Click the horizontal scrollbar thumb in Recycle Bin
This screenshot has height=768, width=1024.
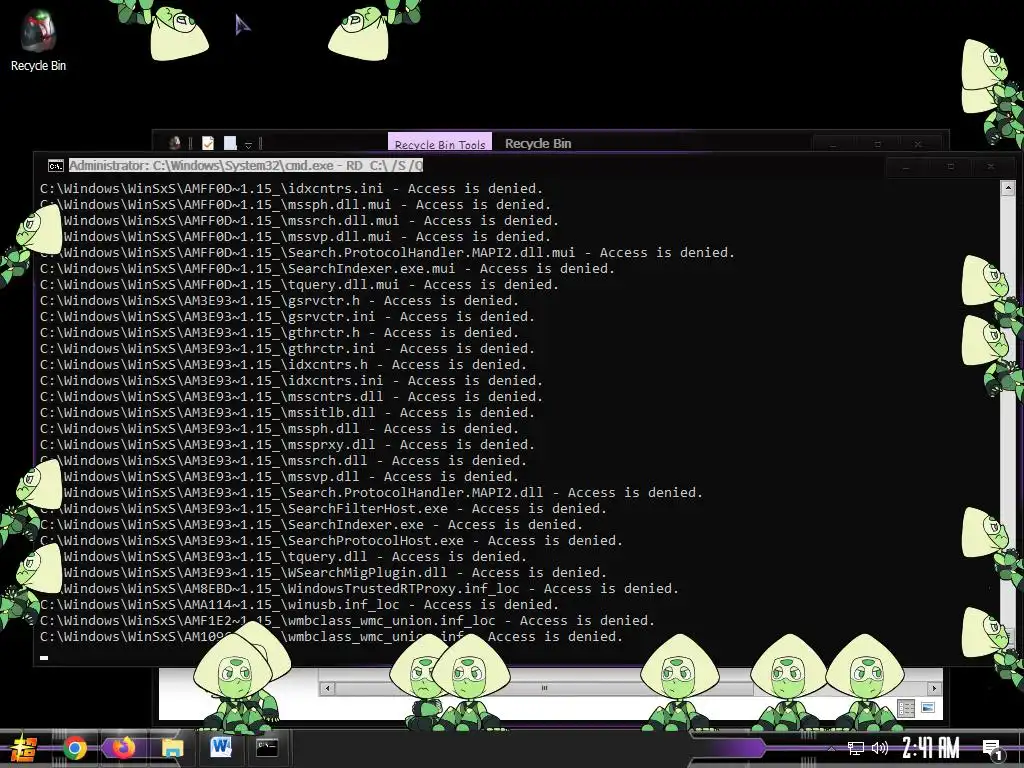tap(544, 688)
